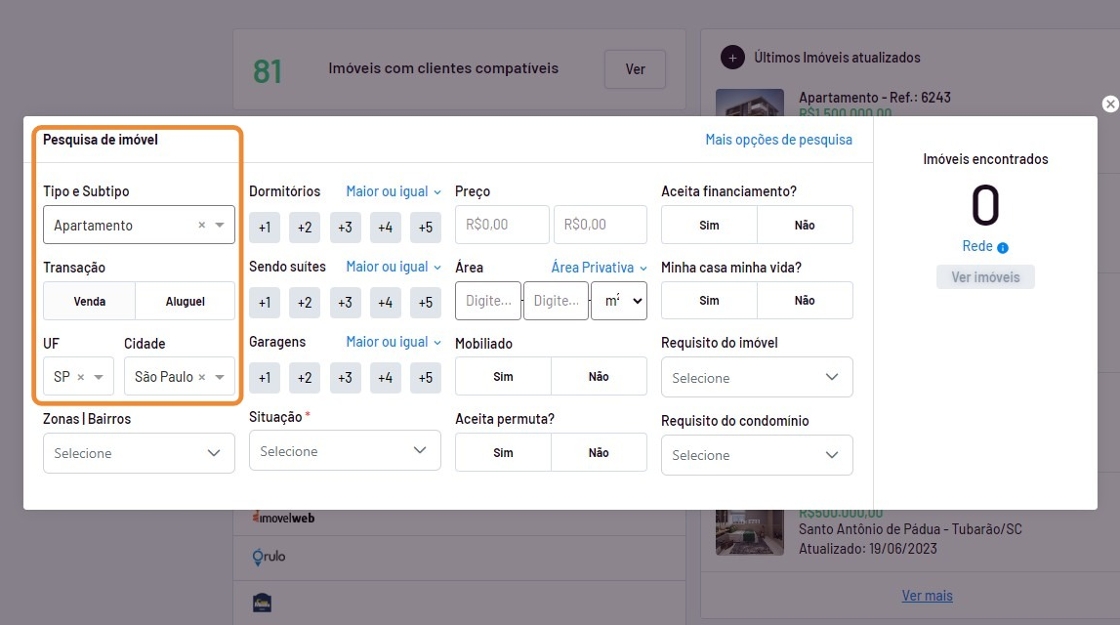The width and height of the screenshot is (1120, 625).
Task: Click the Rede info icon
Action: pyautogui.click(x=1002, y=247)
